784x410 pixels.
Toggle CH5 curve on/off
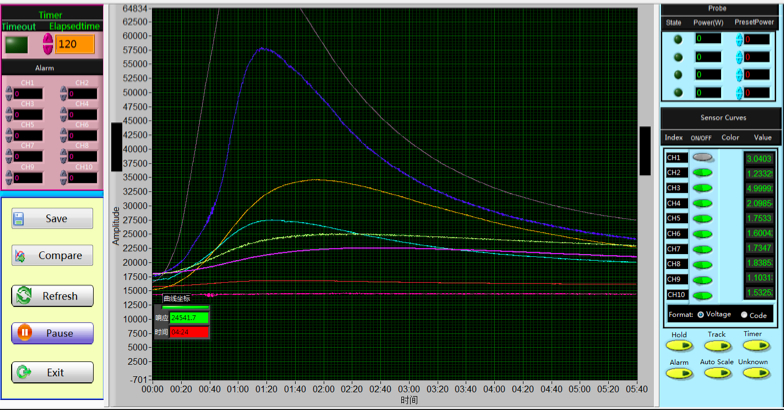(x=702, y=219)
